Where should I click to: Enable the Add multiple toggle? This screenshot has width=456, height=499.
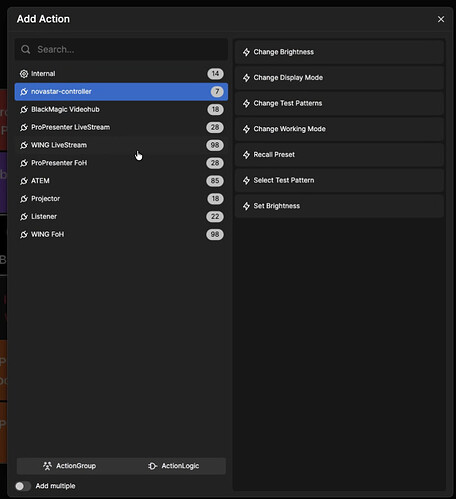tap(23, 486)
